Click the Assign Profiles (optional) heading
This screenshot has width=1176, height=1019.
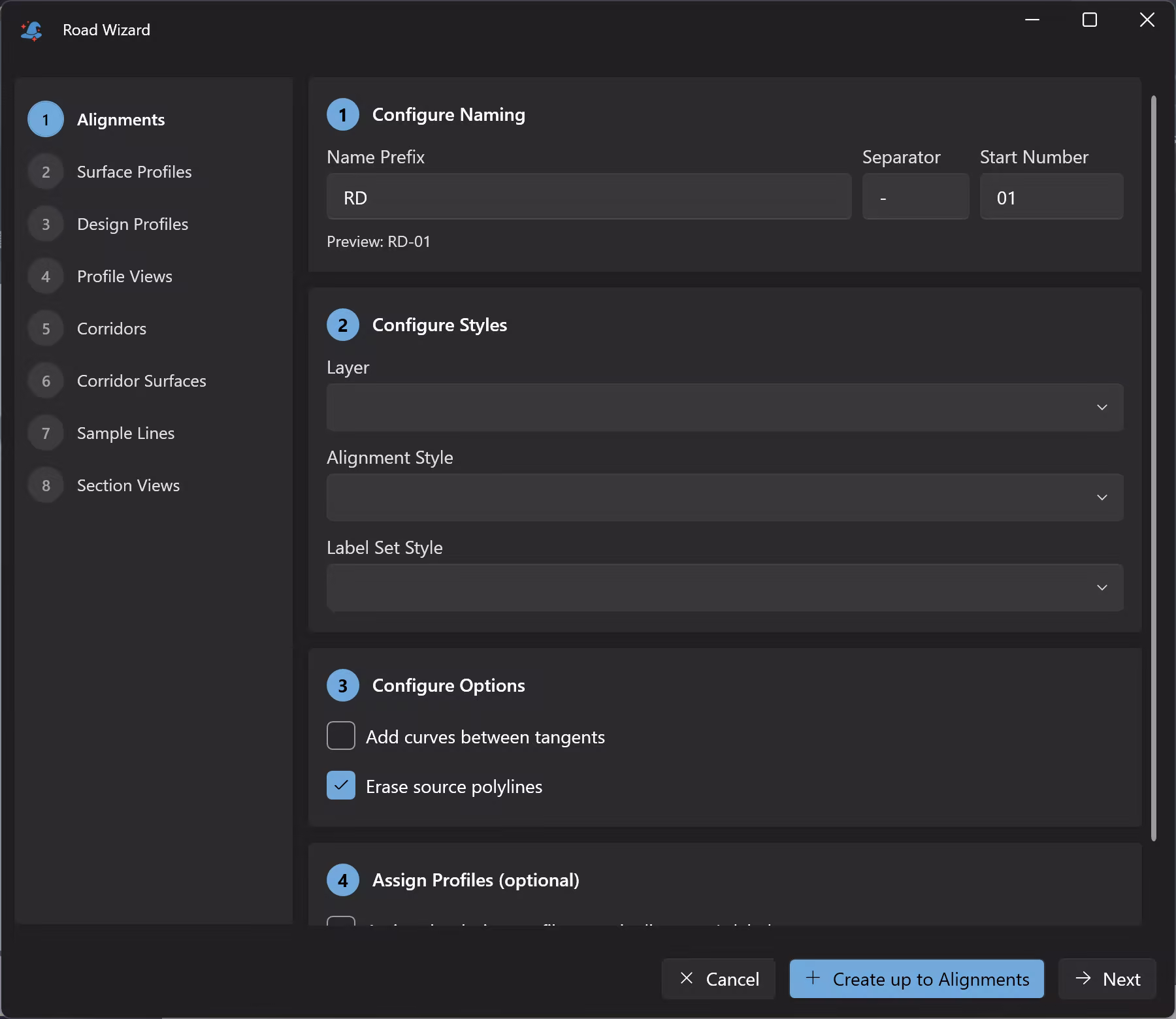coord(476,880)
